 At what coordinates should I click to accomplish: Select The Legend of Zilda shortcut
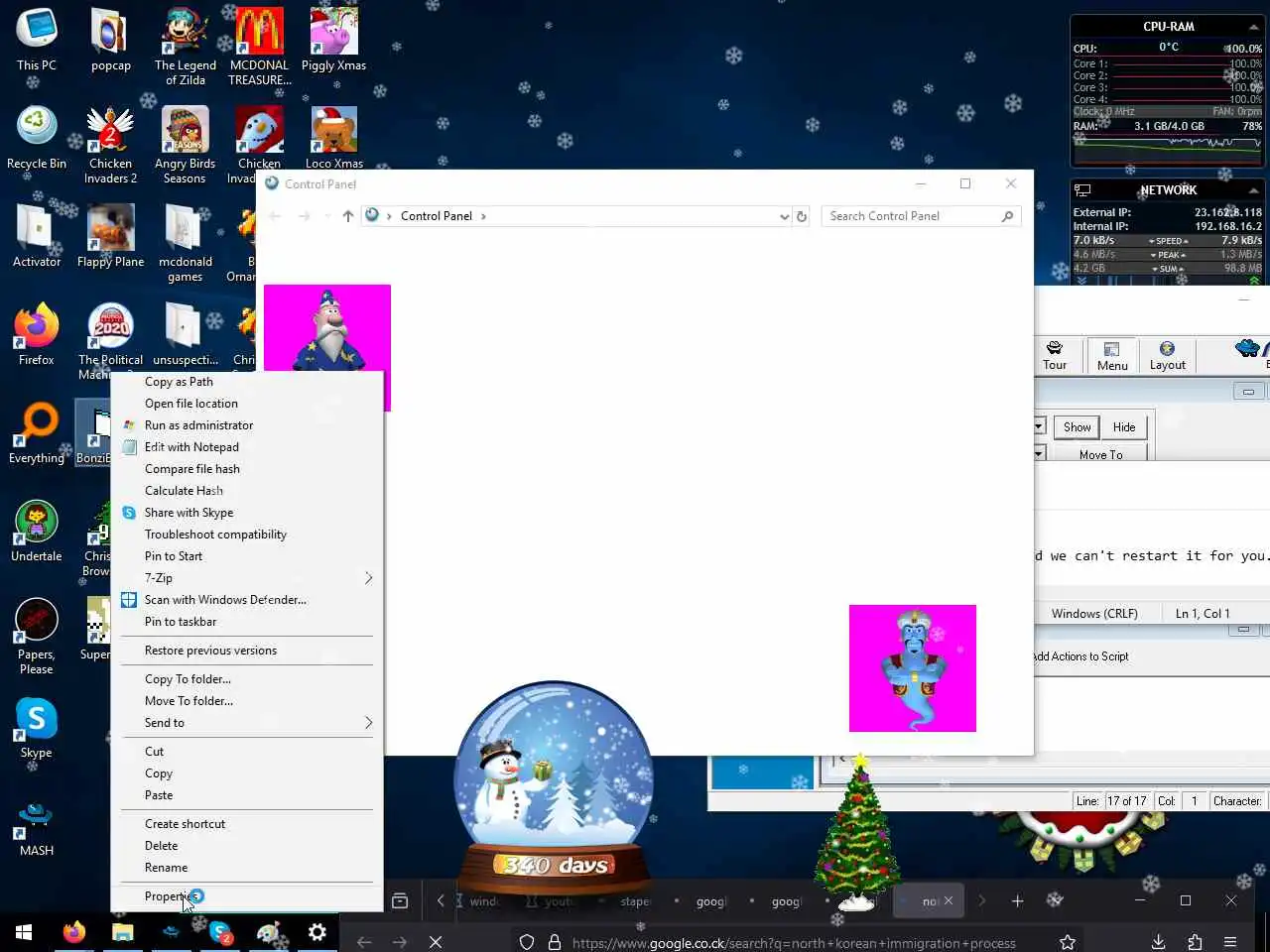186,48
